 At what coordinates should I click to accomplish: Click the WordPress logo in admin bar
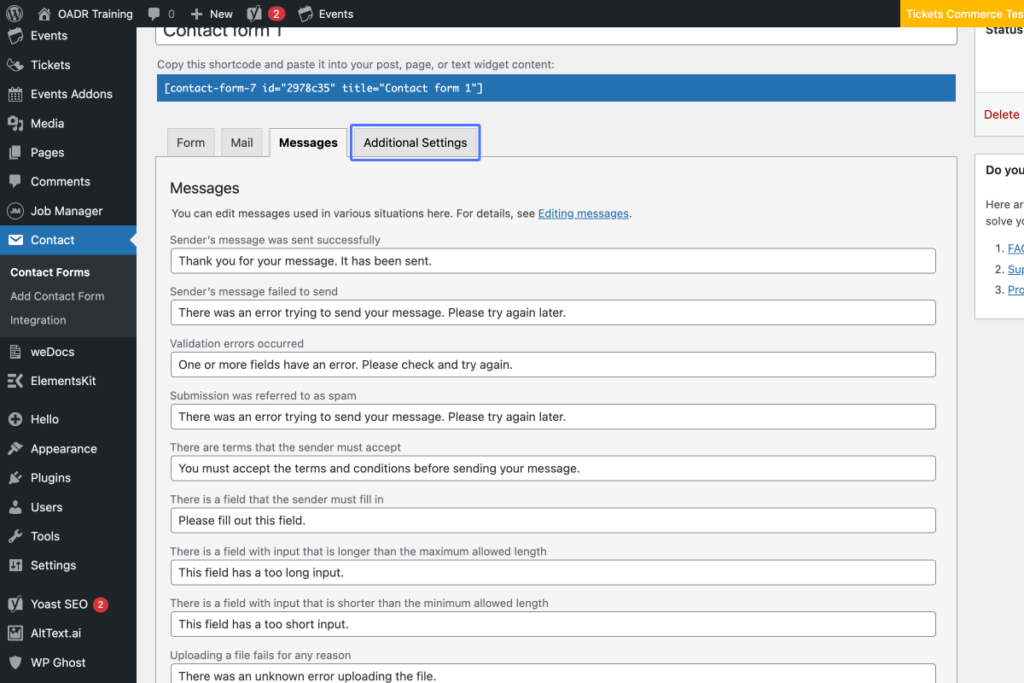point(14,13)
